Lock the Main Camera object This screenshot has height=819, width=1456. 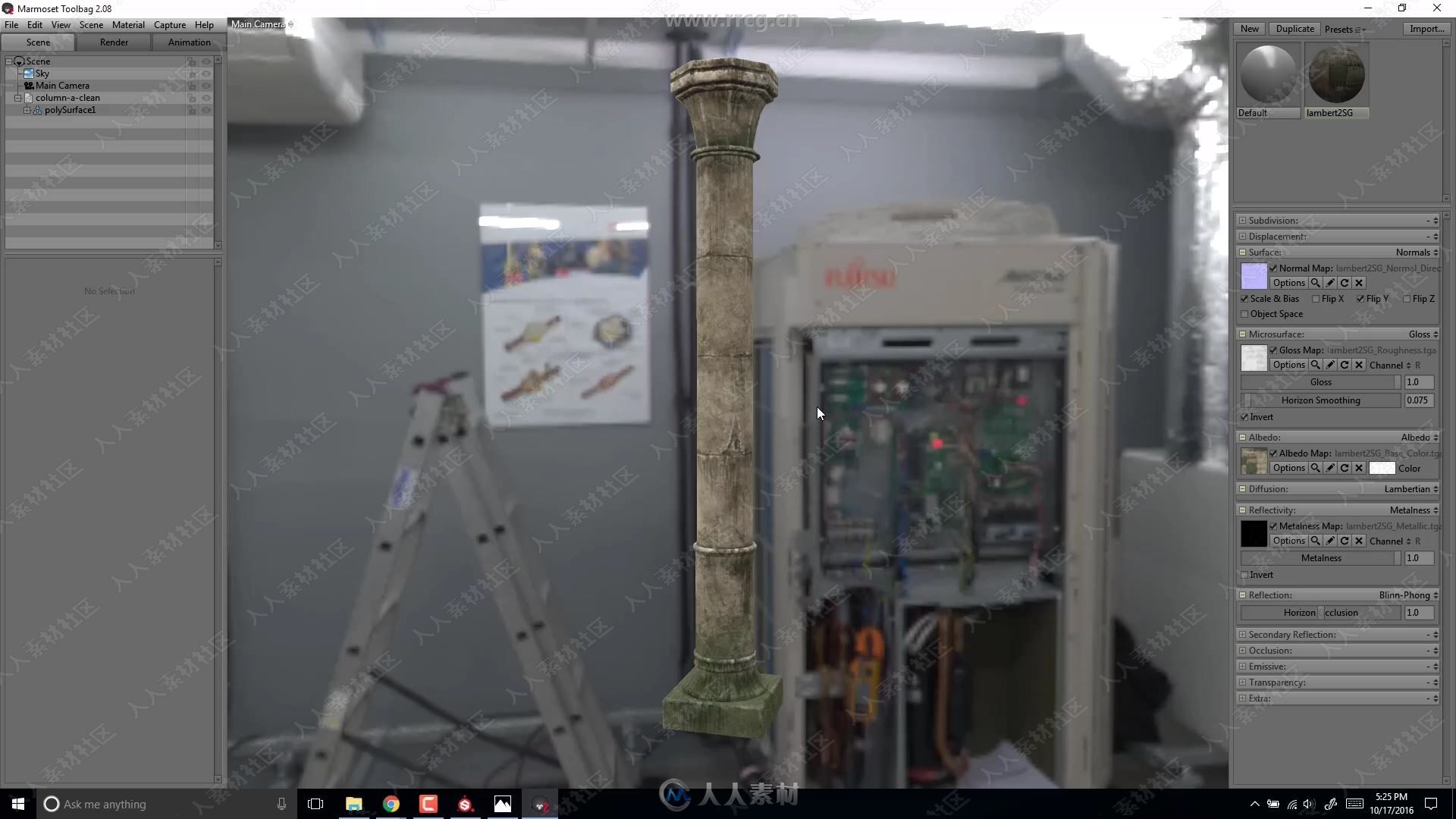192,86
